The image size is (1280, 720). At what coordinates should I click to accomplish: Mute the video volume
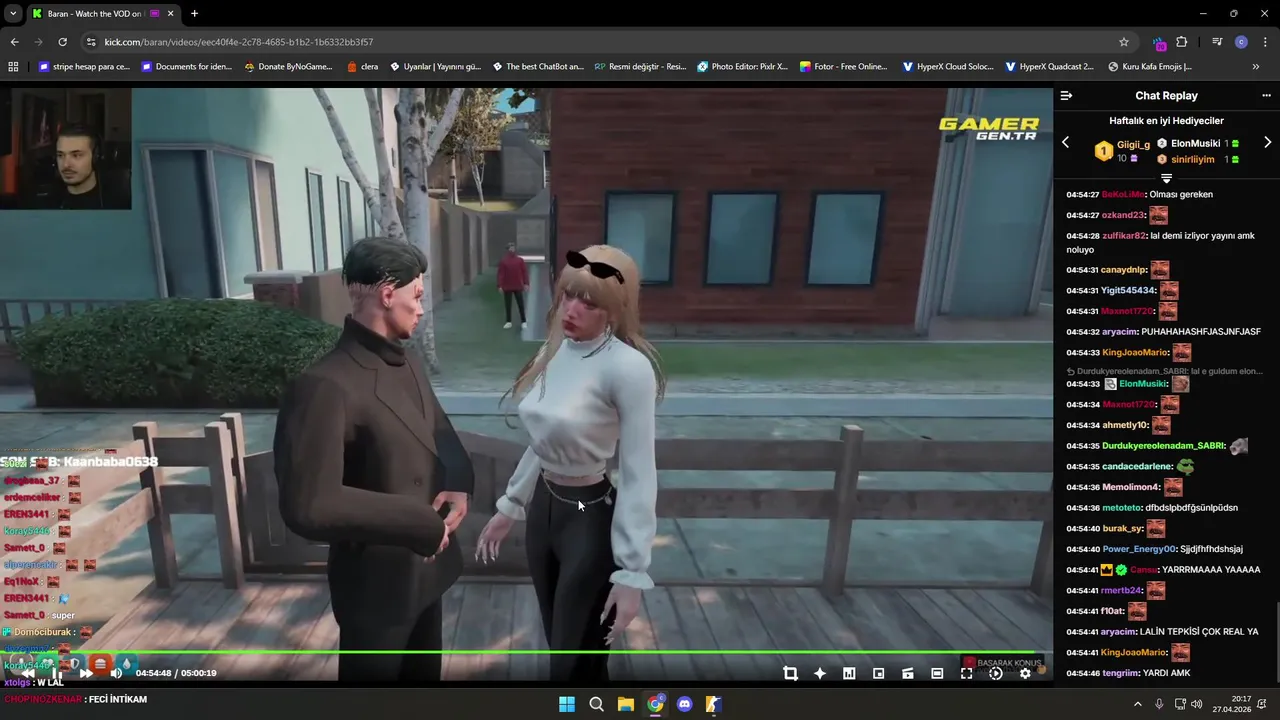pos(116,673)
